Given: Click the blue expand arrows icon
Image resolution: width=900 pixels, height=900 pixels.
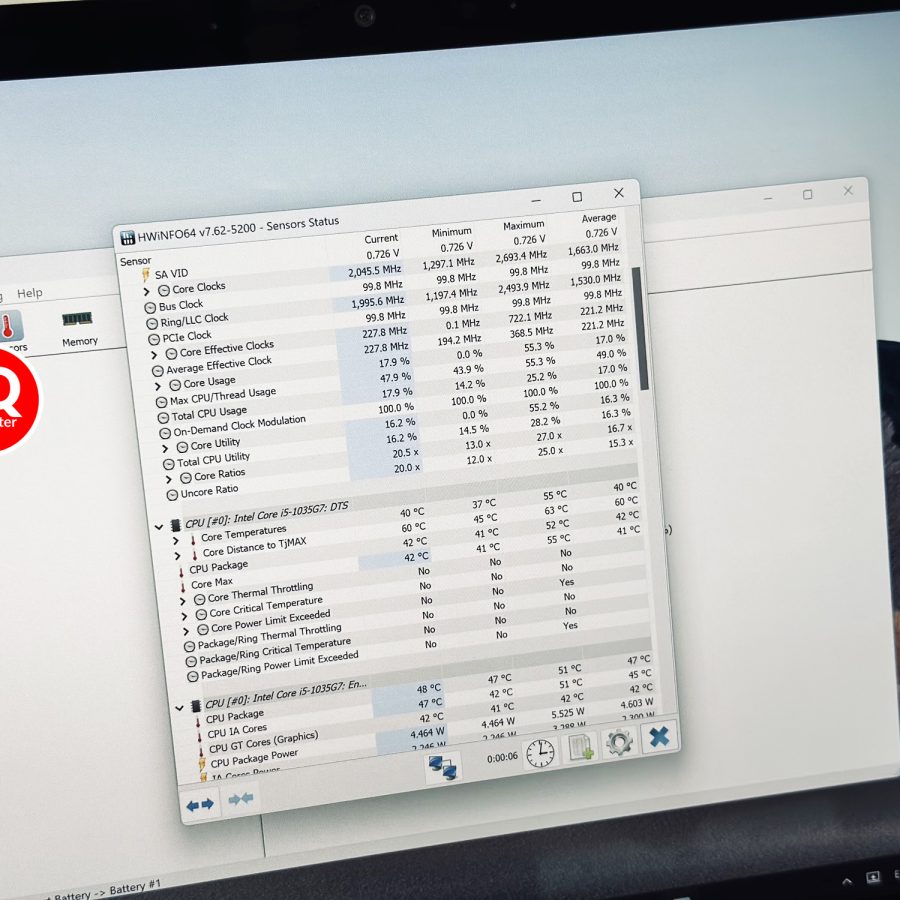Looking at the screenshot, I should pyautogui.click(x=200, y=805).
